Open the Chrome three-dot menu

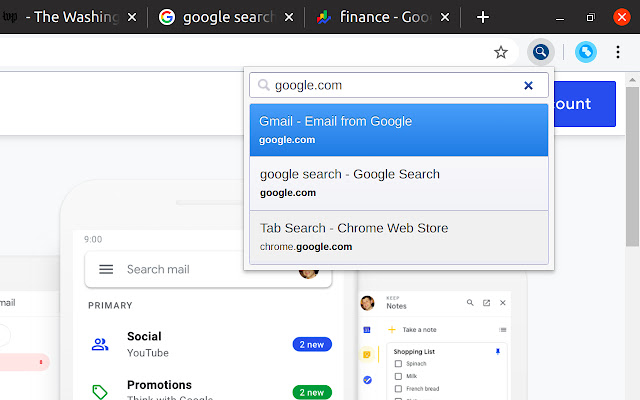618,52
